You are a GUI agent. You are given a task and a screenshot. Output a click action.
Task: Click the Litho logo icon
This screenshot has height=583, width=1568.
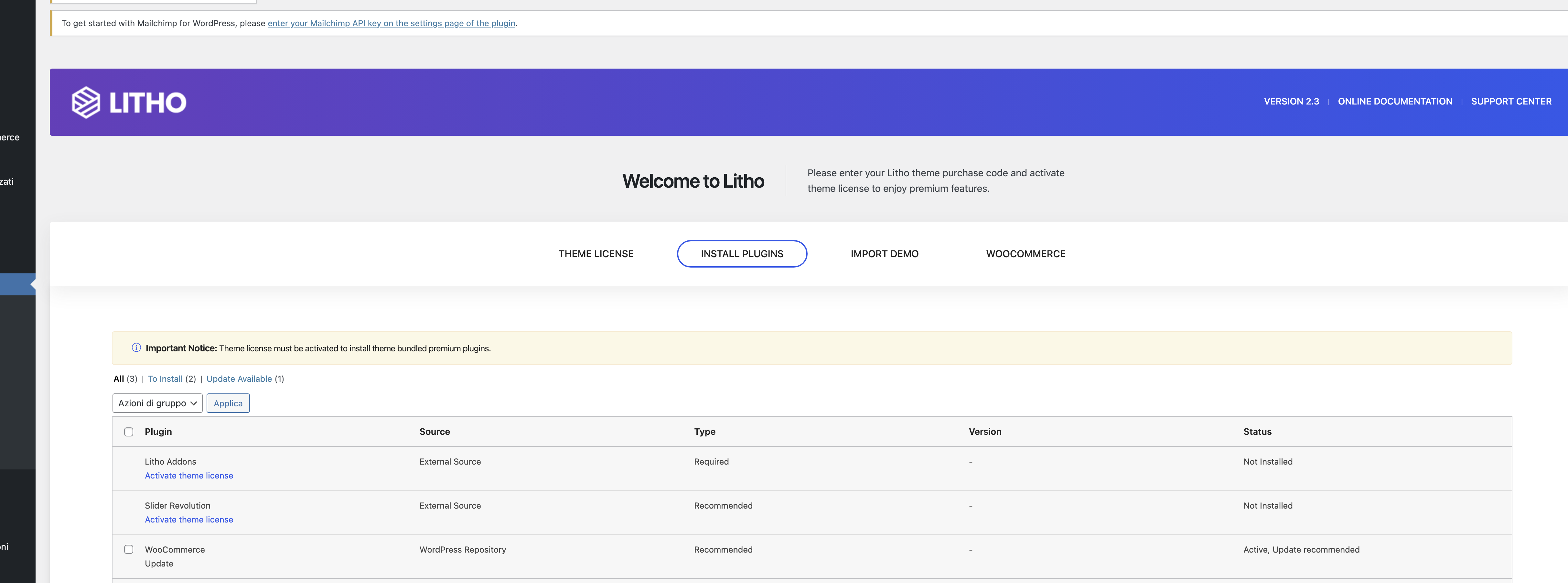[86, 102]
